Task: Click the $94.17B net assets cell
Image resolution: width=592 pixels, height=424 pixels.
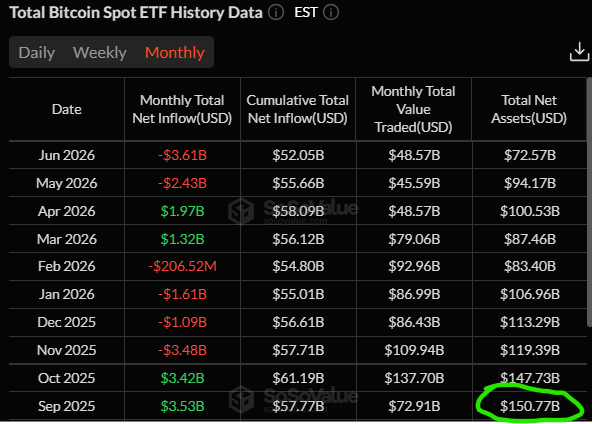Action: click(530, 183)
